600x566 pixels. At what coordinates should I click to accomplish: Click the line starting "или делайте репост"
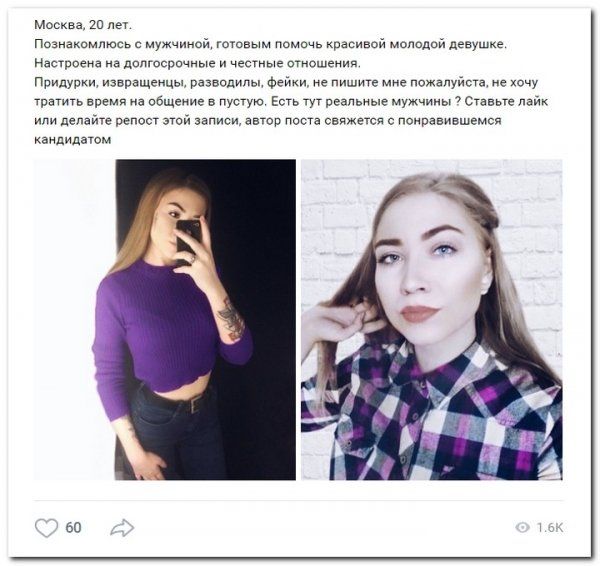tap(268, 121)
